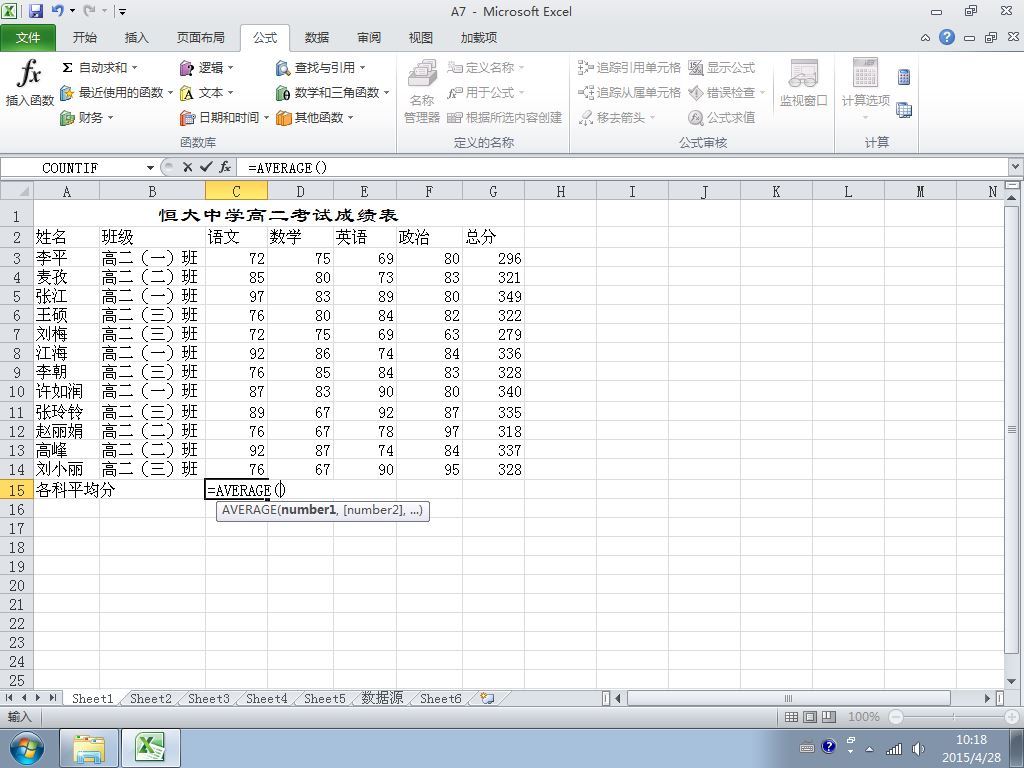The image size is (1024, 768).
Task: Open the Sheet6 worksheet tab
Action: click(x=440, y=698)
